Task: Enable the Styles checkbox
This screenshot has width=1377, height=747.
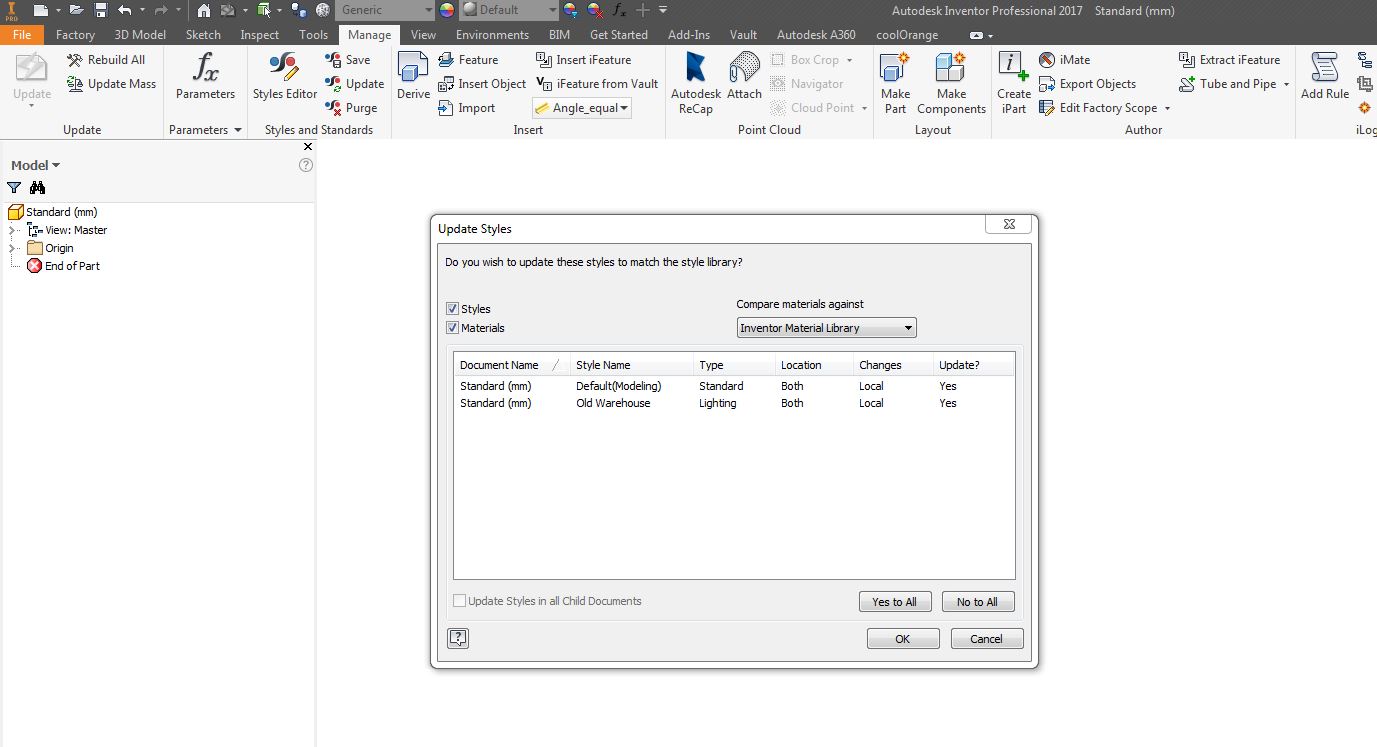Action: (451, 308)
